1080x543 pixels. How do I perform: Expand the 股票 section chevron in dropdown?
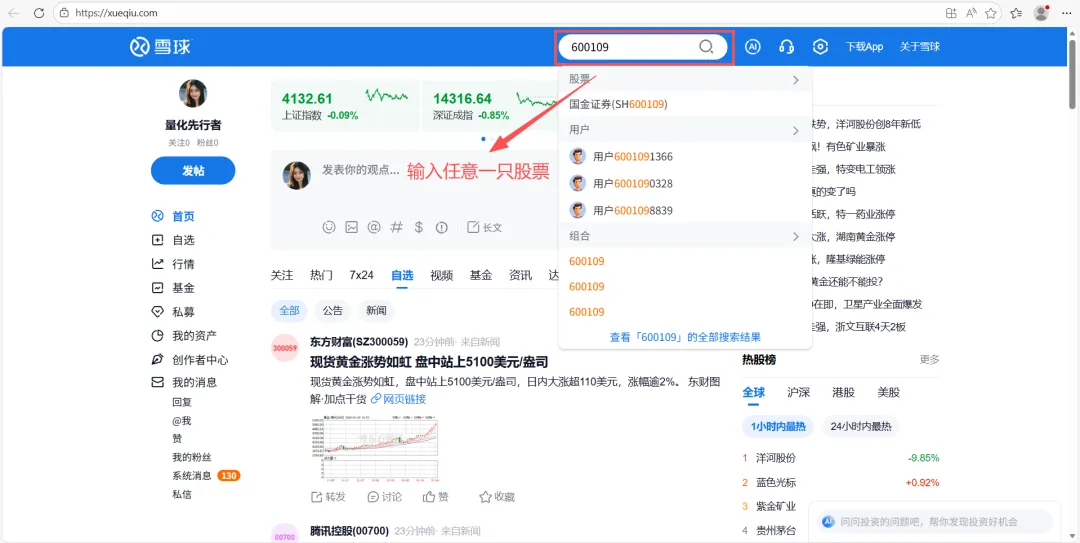[x=796, y=80]
